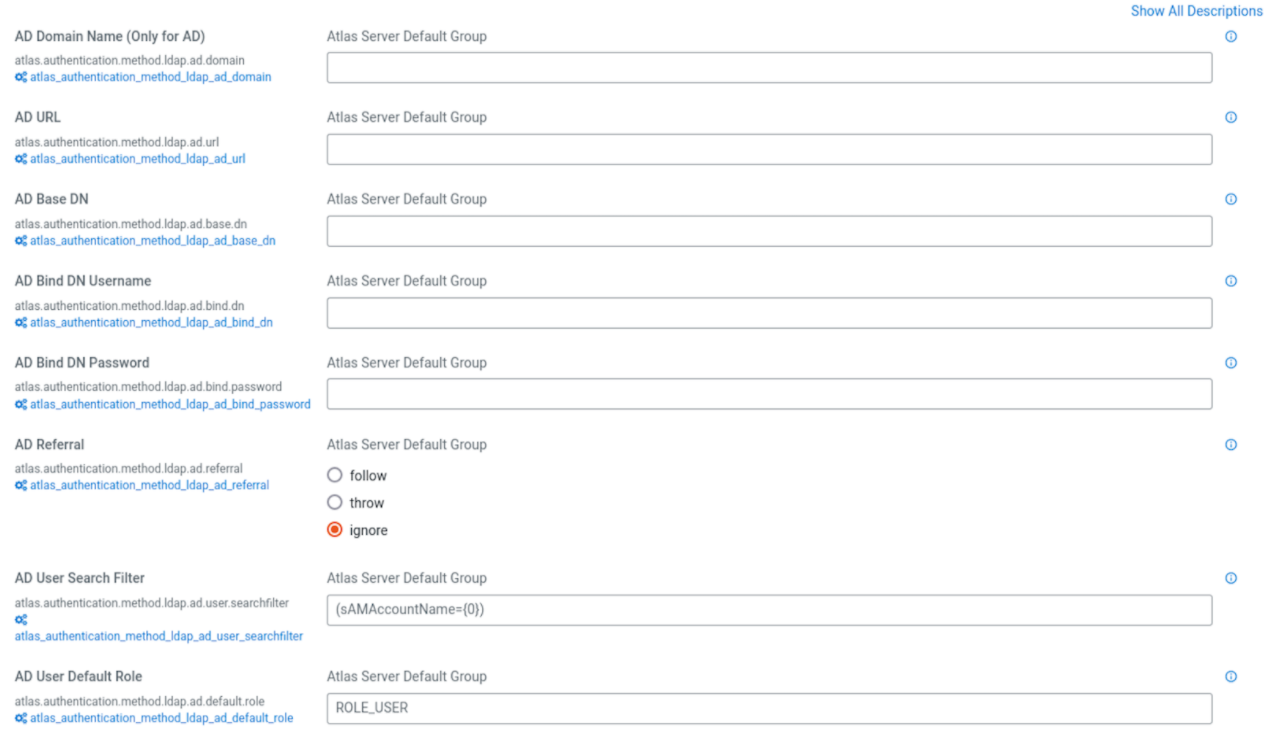Select the 'follow' referral option
Screen dimensions: 1272x740
tap(335, 475)
